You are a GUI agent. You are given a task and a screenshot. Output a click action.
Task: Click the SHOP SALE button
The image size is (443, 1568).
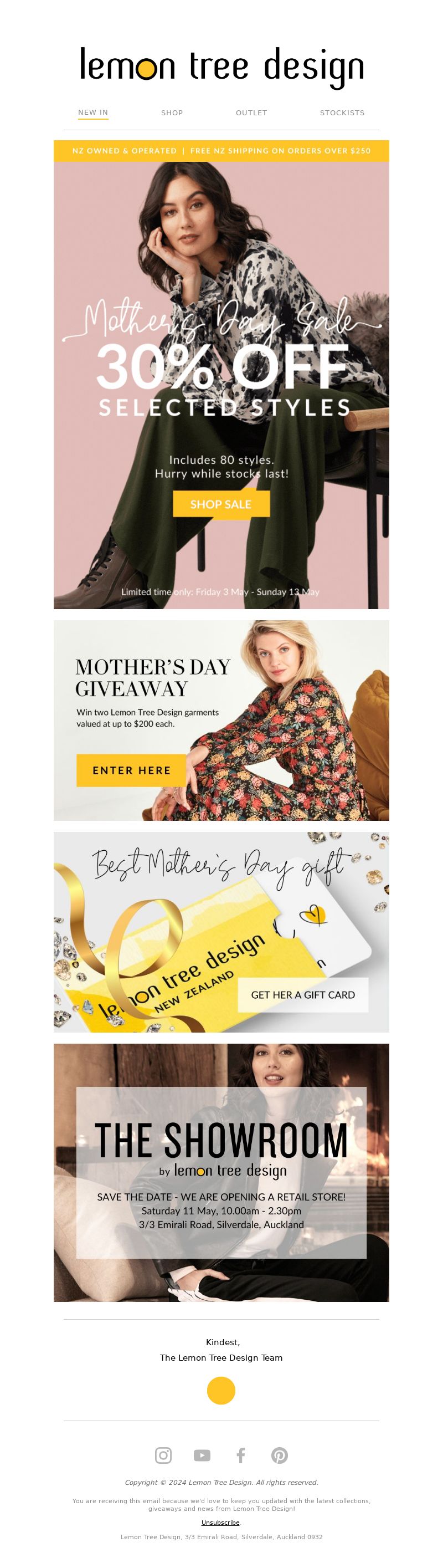click(x=221, y=504)
